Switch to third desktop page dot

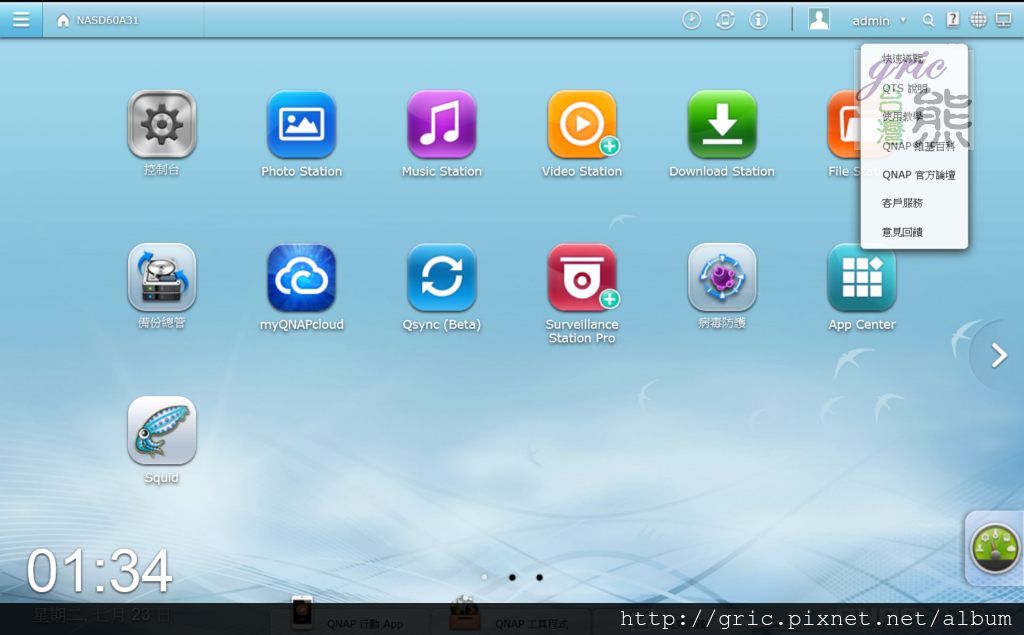539,577
